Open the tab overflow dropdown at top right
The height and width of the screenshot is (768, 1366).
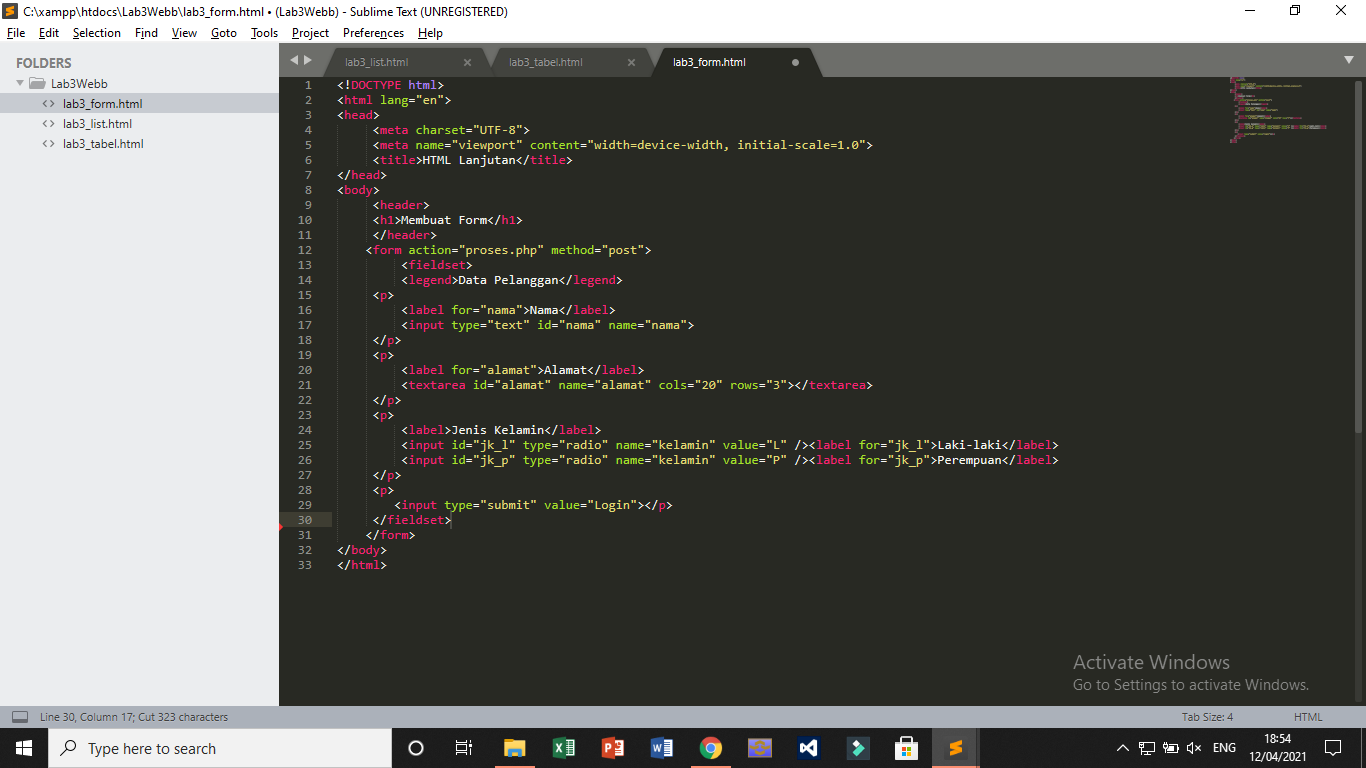1350,61
